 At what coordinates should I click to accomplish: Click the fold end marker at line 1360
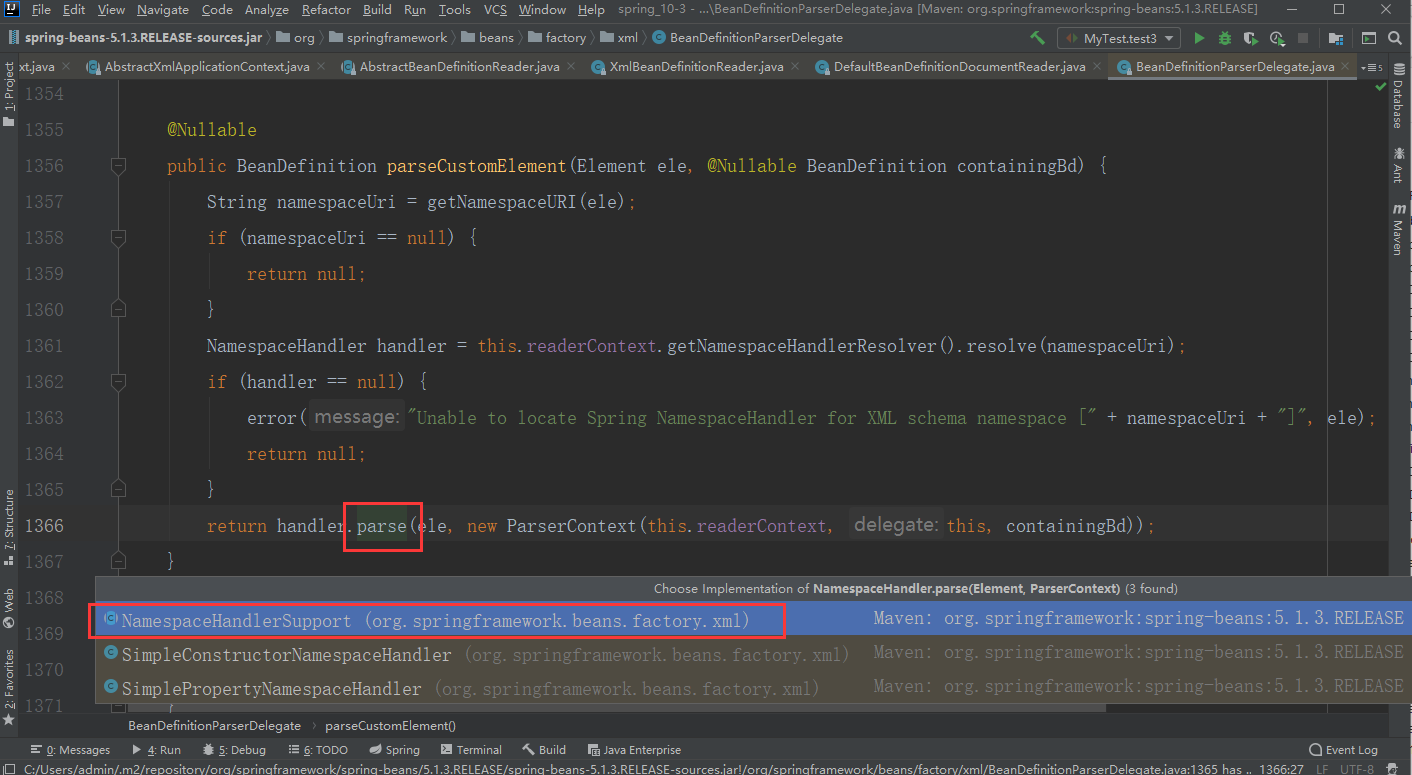(x=118, y=310)
